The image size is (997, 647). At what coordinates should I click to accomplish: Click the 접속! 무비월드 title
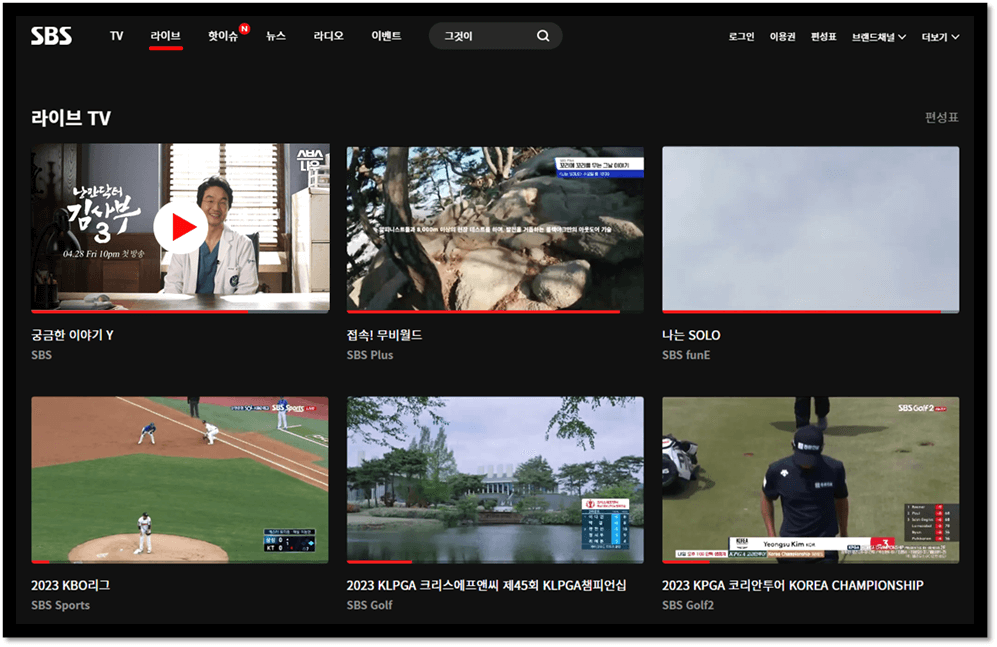point(385,335)
